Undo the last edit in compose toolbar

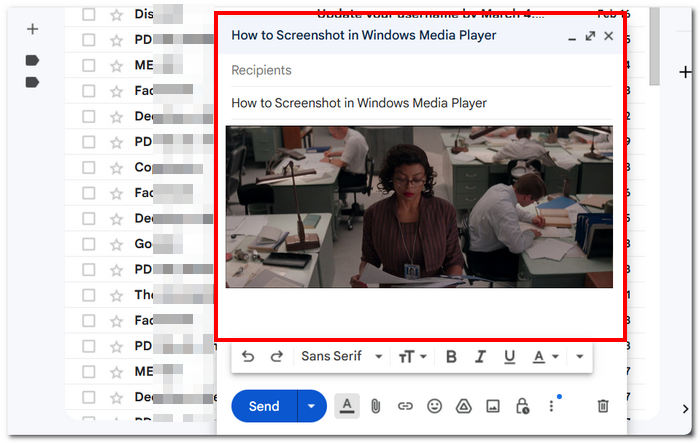[x=248, y=356]
